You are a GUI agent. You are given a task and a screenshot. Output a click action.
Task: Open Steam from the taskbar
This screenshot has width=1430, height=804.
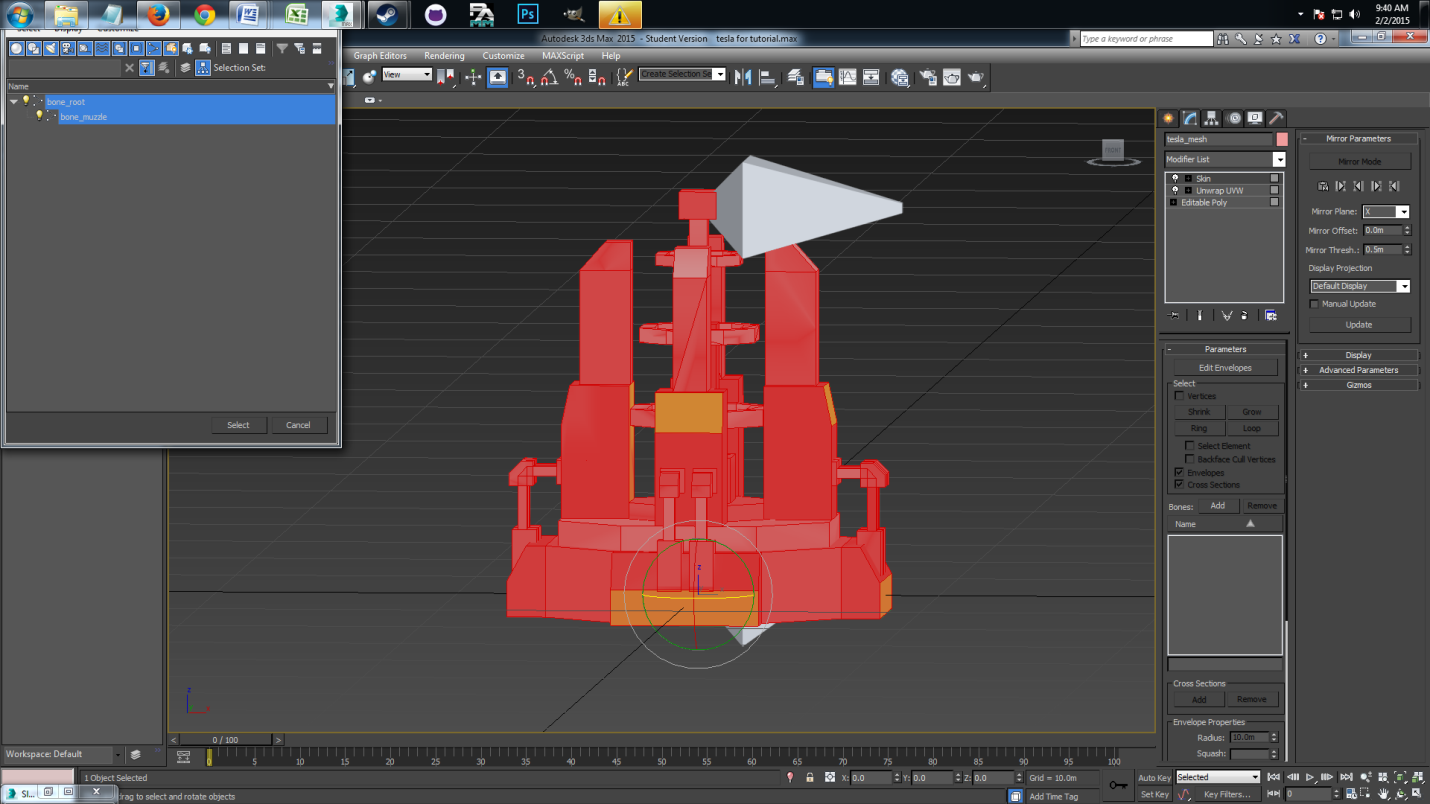(387, 14)
